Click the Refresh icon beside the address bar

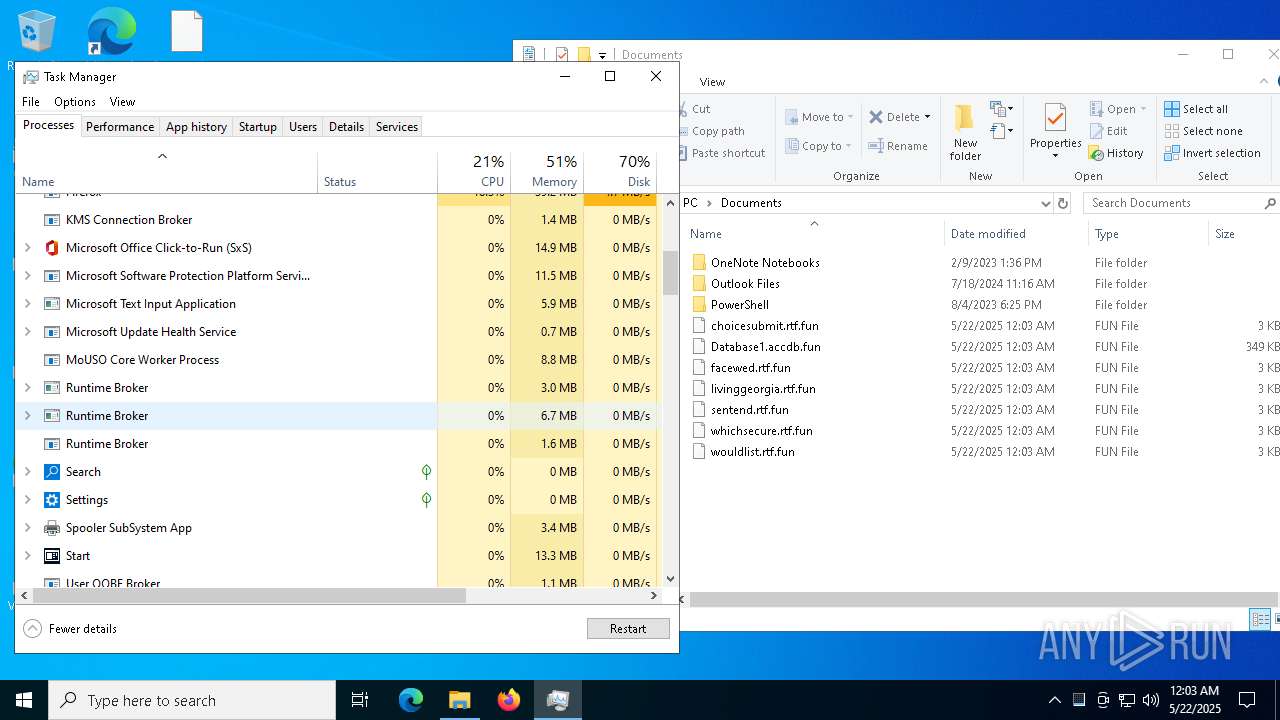(x=1063, y=203)
